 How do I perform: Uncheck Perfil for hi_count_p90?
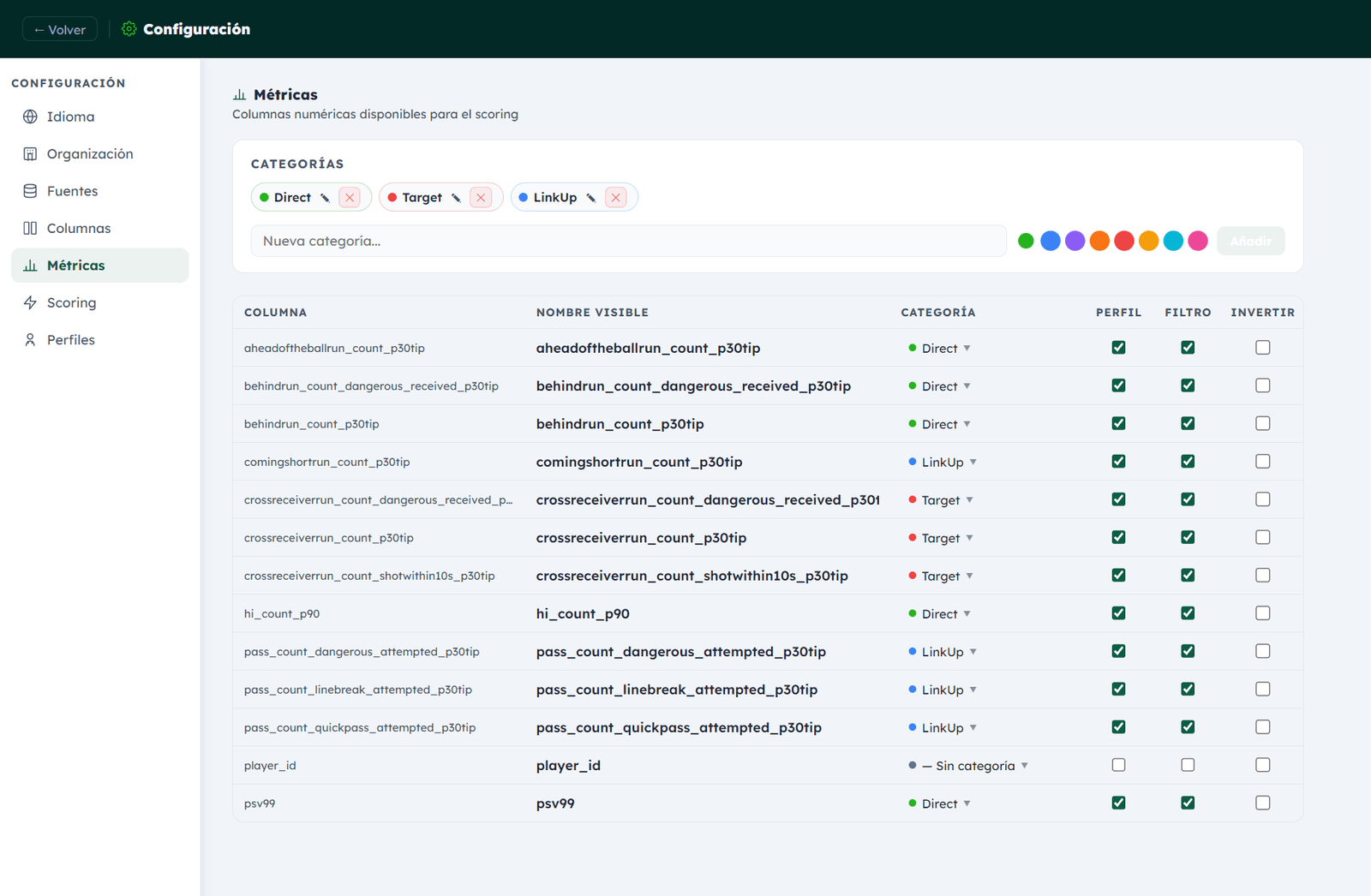1118,613
